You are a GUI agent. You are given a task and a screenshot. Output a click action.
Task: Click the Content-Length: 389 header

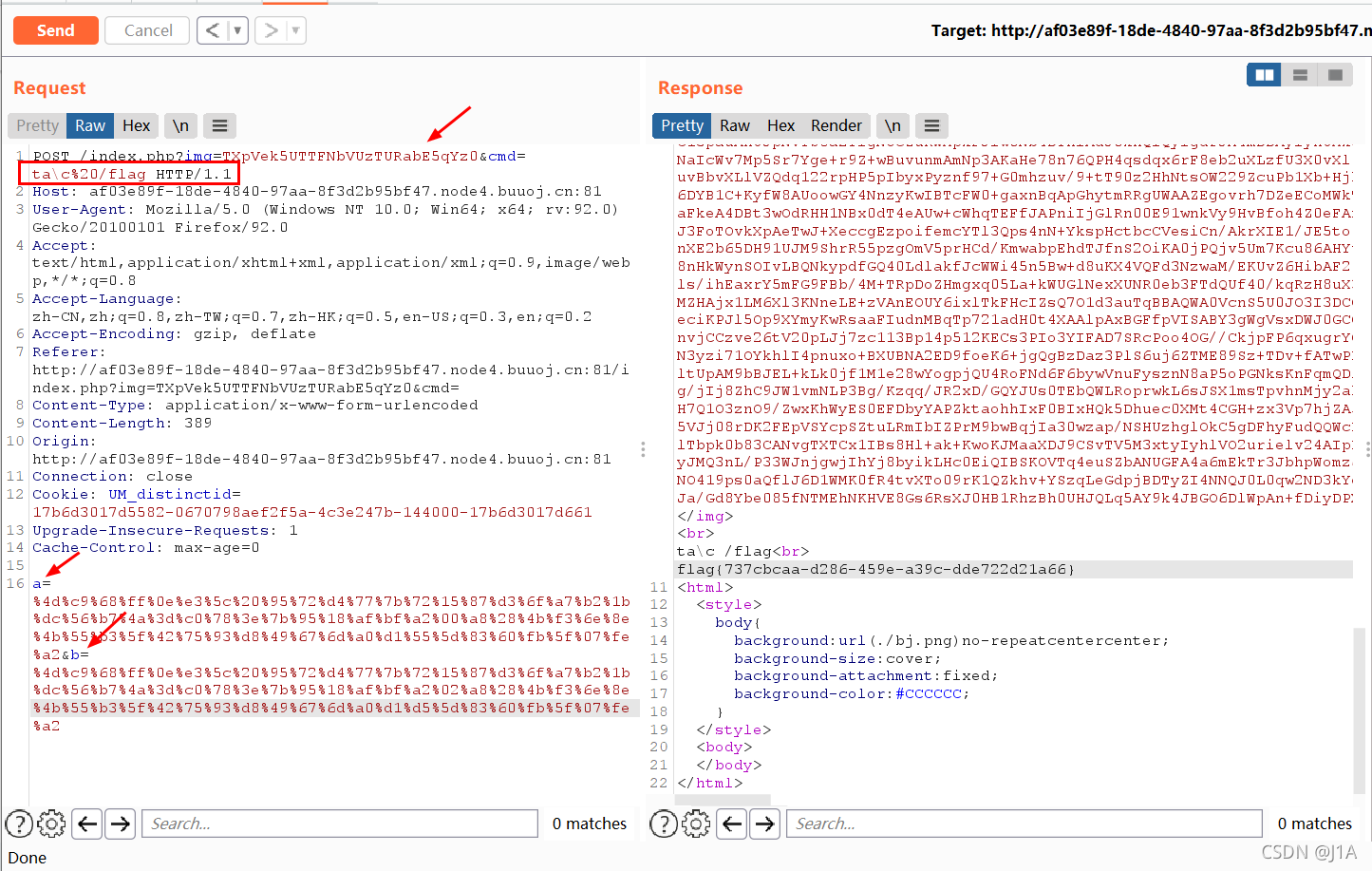[122, 423]
